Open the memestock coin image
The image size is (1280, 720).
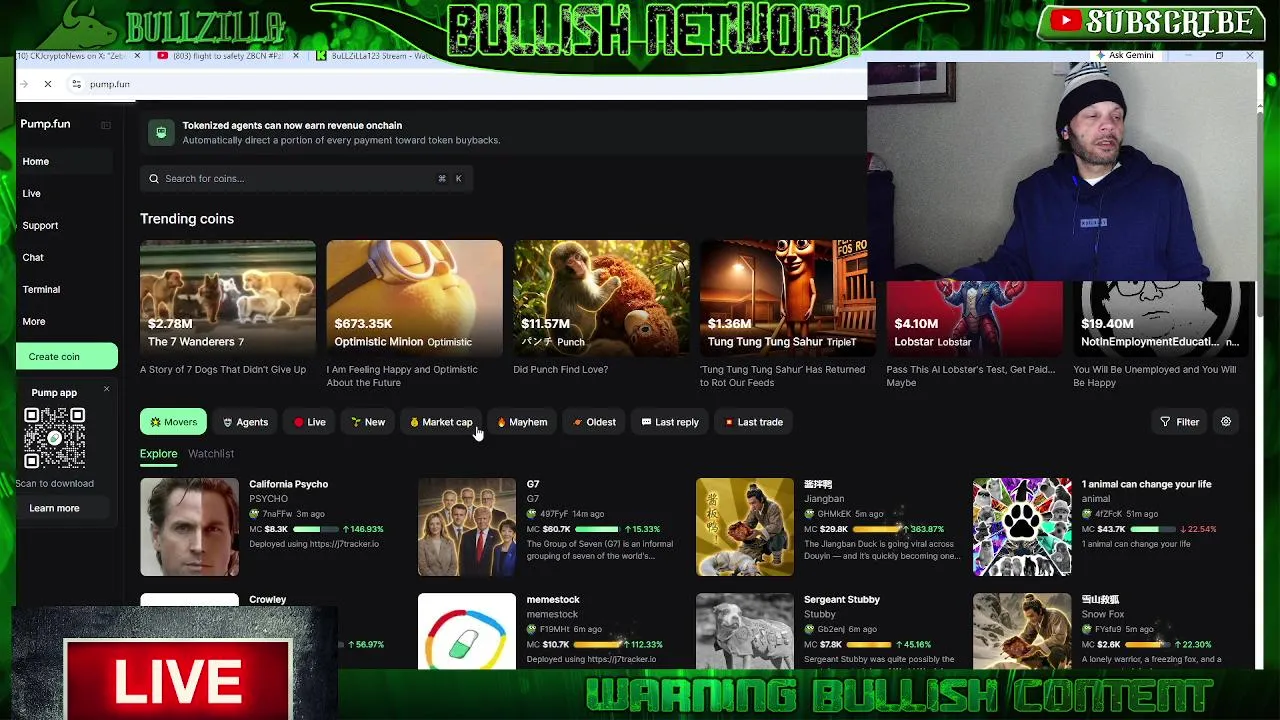pos(467,631)
